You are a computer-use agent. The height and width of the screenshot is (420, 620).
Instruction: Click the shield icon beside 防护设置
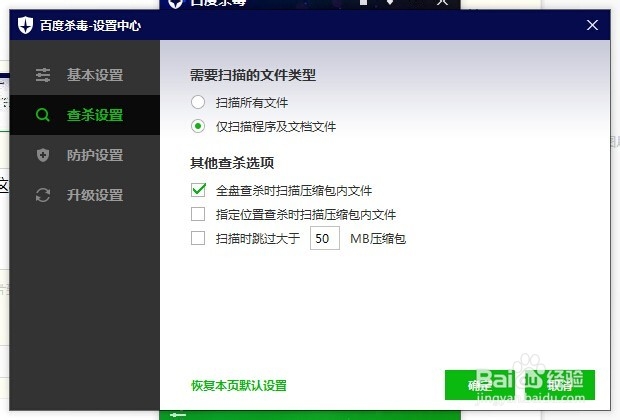(43, 155)
